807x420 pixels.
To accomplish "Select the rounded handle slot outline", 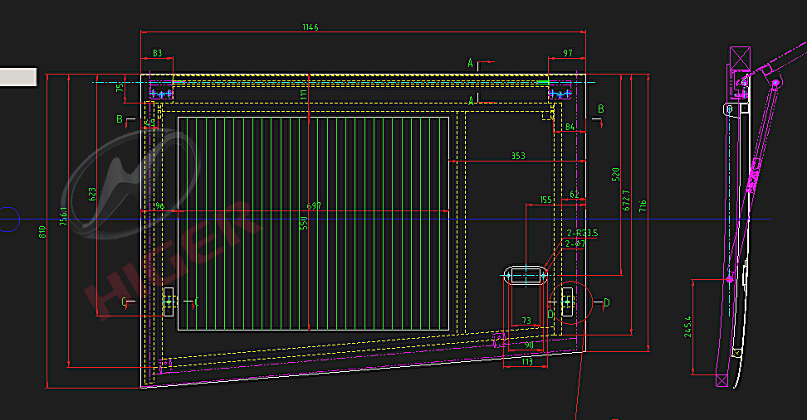I will (525, 275).
